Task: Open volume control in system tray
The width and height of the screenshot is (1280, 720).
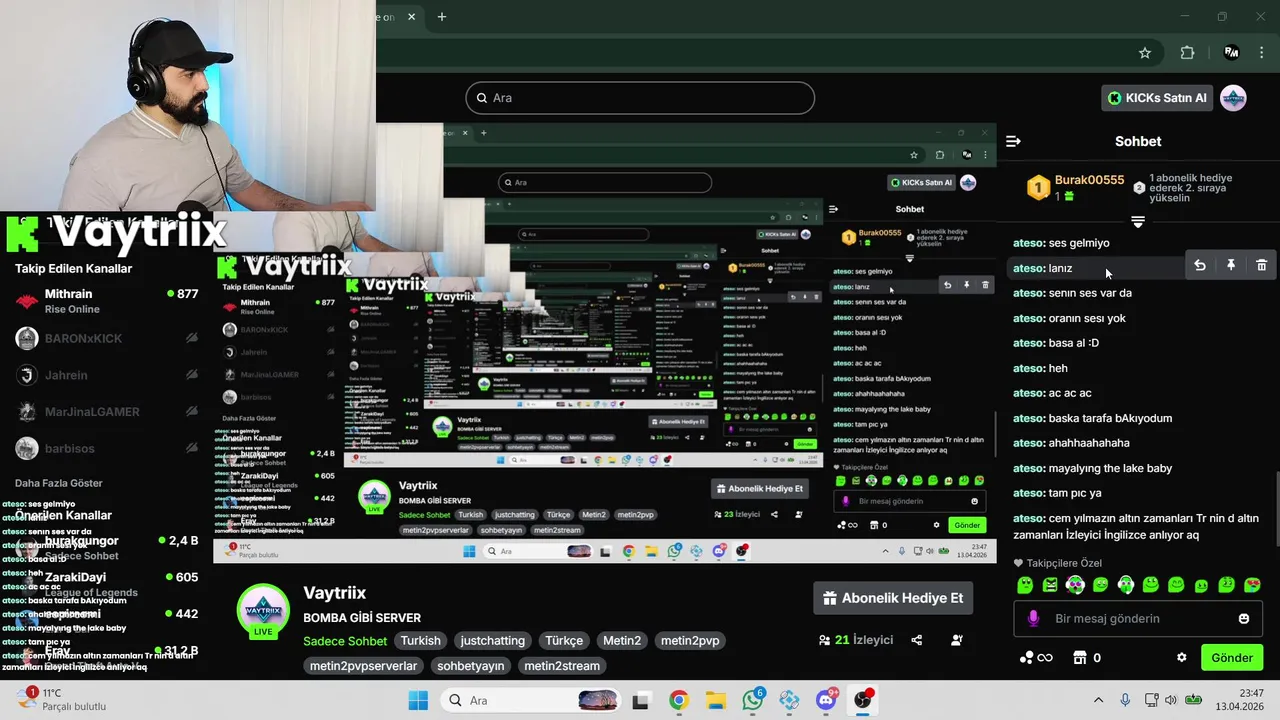Action: coord(1172,700)
